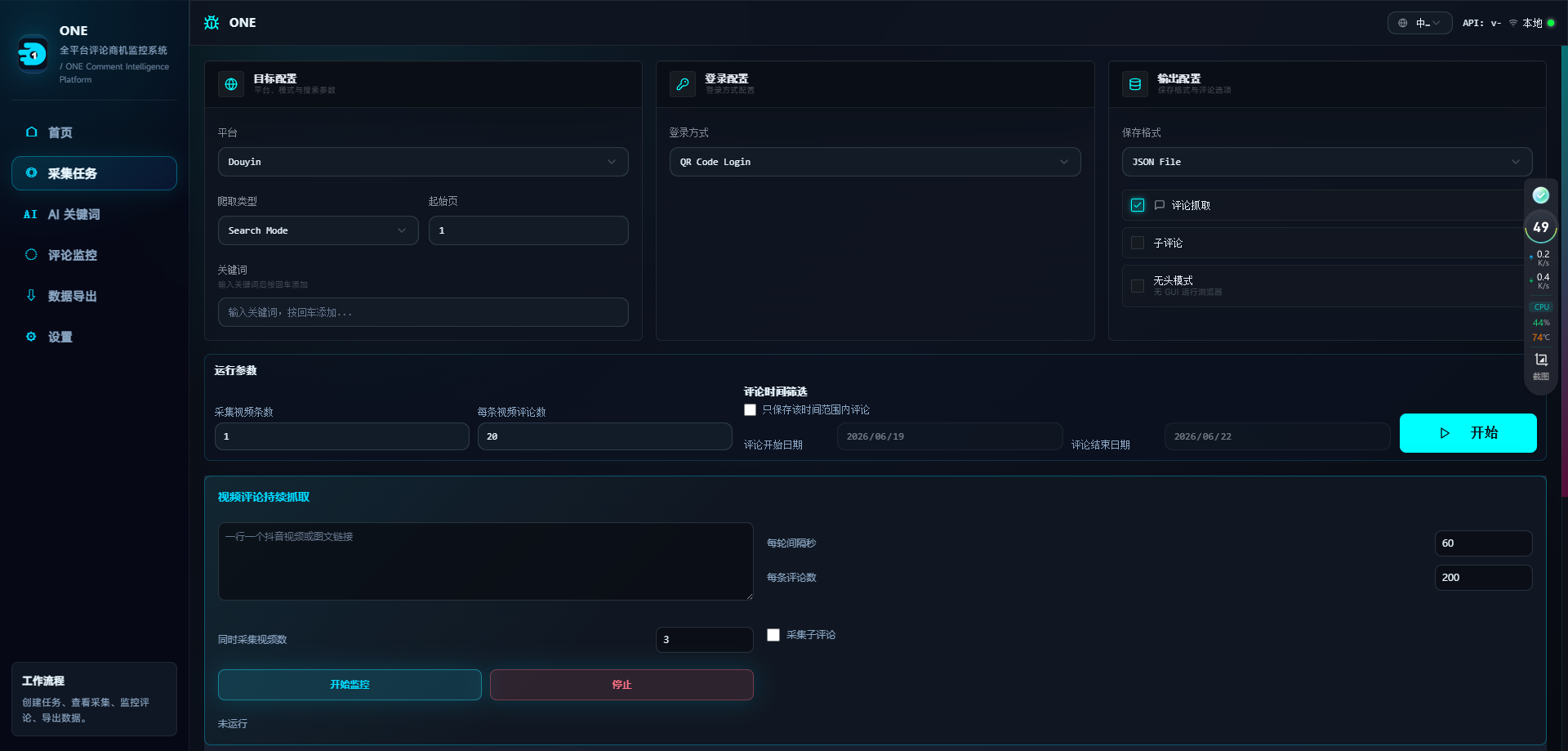This screenshot has height=751, width=1568.
Task: Open AI 关键词 page
Action: click(x=94, y=214)
